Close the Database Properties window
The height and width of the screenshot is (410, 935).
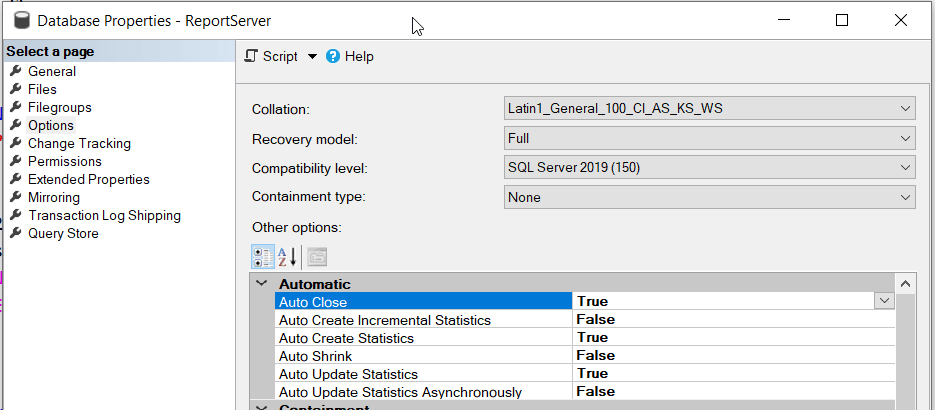900,20
